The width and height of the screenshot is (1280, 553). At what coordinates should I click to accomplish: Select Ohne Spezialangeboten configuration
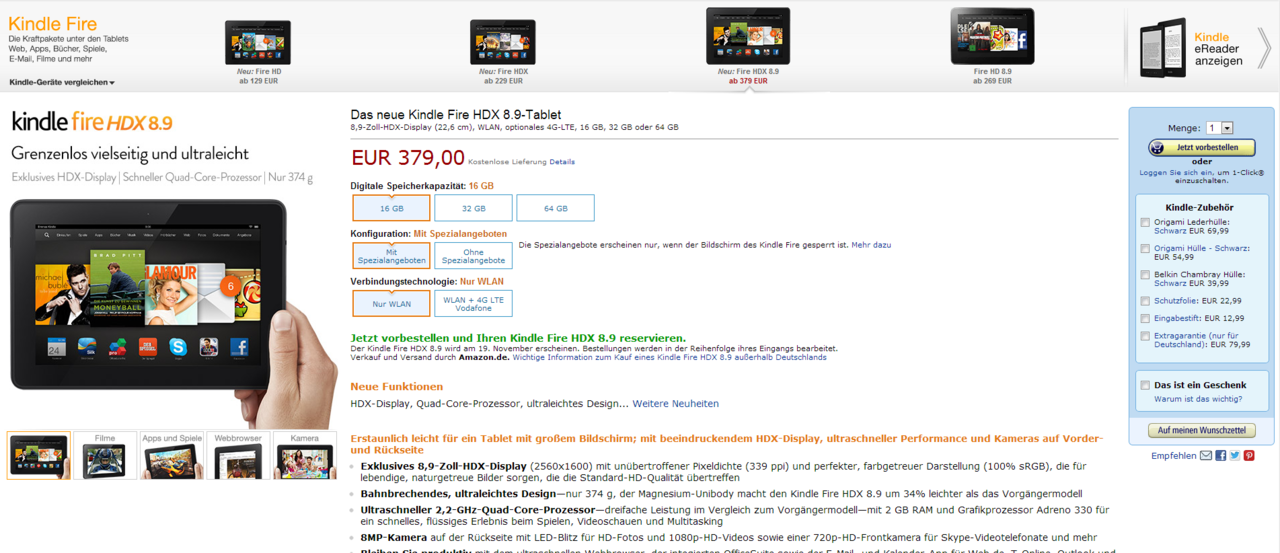tap(473, 256)
